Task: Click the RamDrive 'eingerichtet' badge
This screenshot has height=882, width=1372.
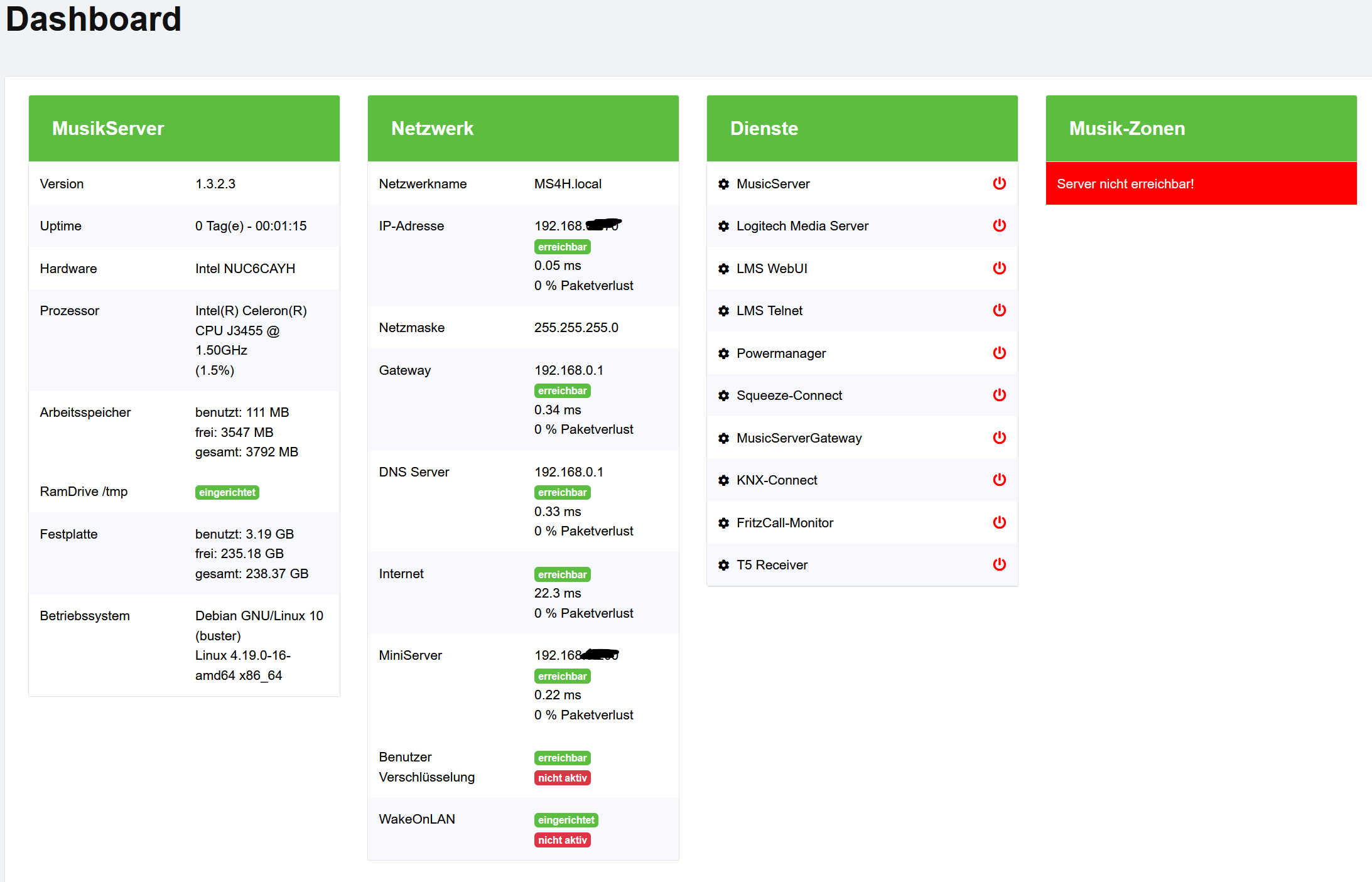Action: click(x=227, y=492)
